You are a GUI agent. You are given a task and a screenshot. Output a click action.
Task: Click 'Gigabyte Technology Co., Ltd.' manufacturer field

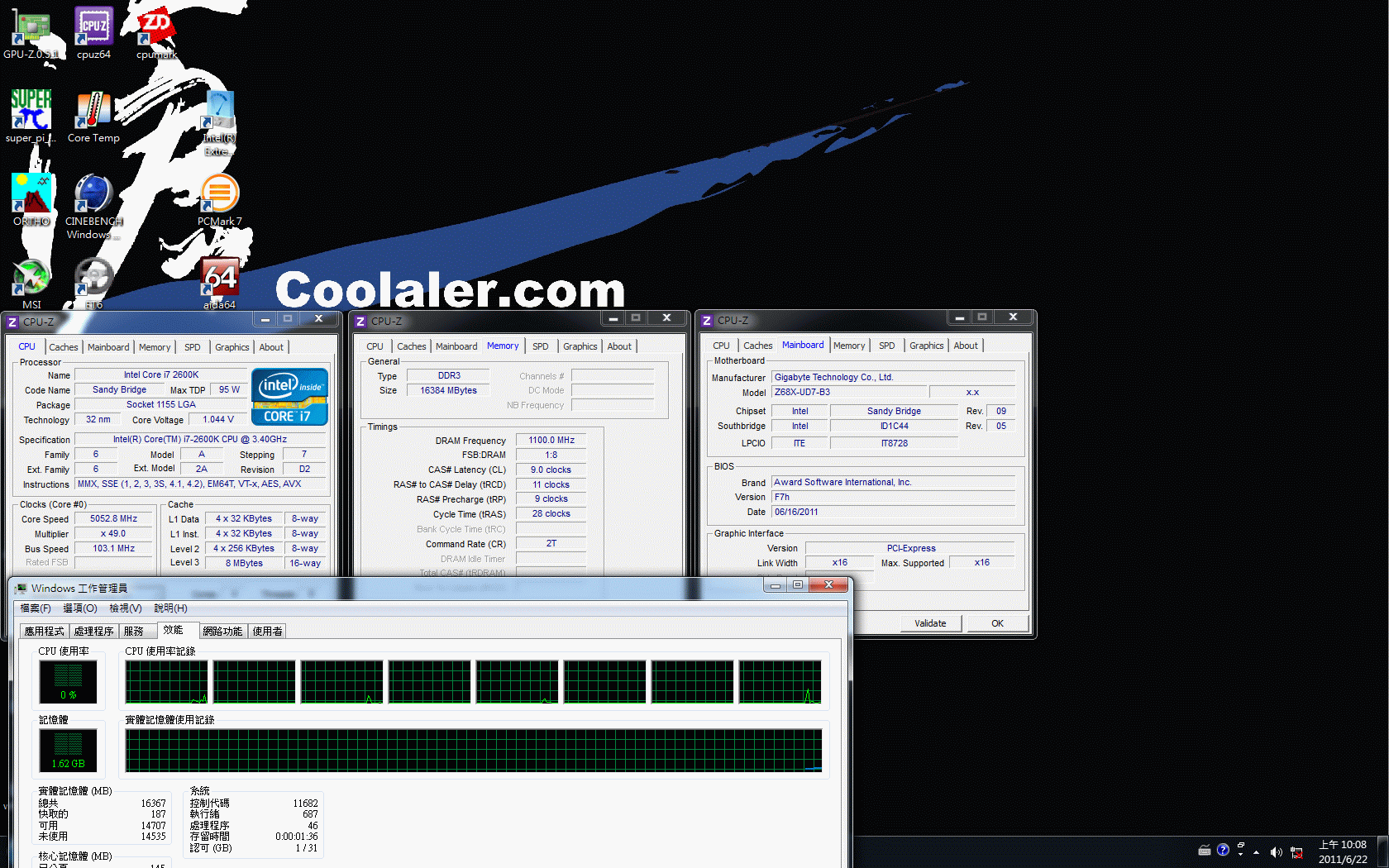coord(893,378)
